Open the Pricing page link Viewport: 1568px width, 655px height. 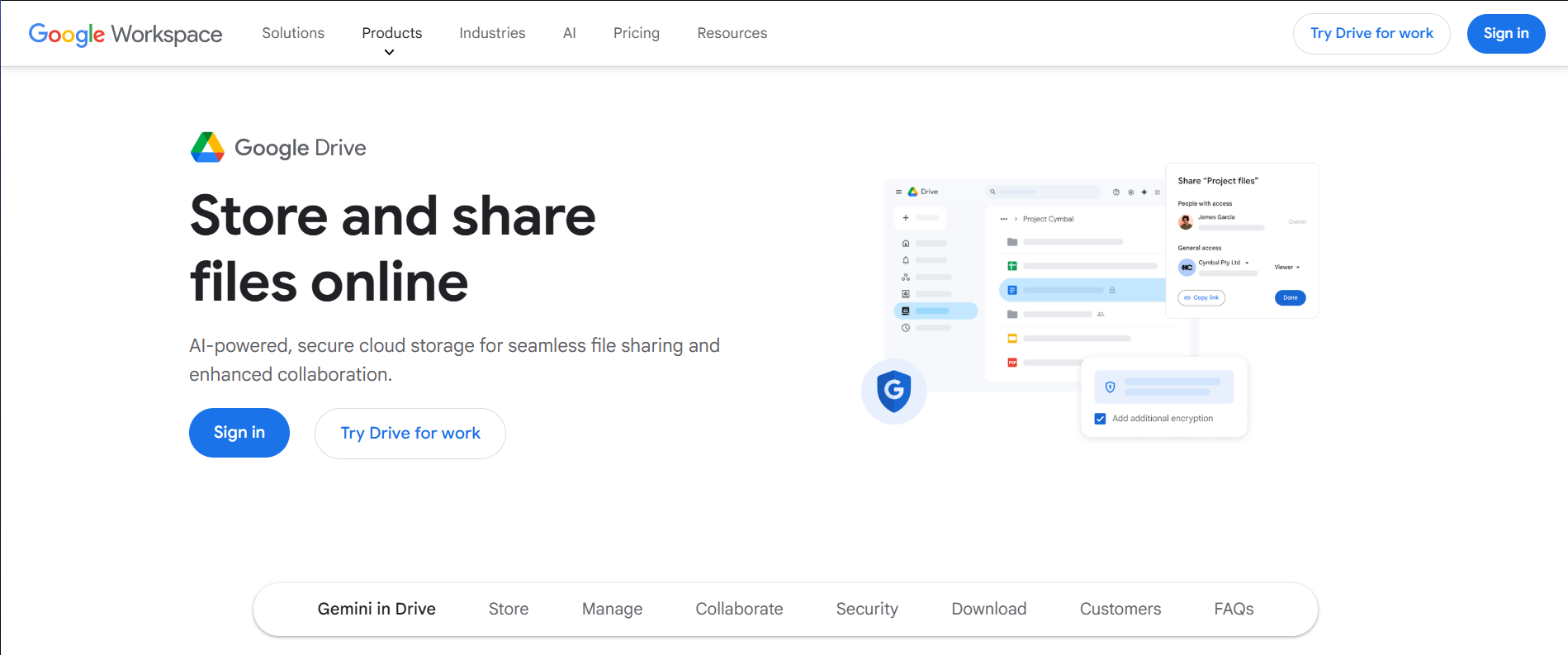click(637, 33)
